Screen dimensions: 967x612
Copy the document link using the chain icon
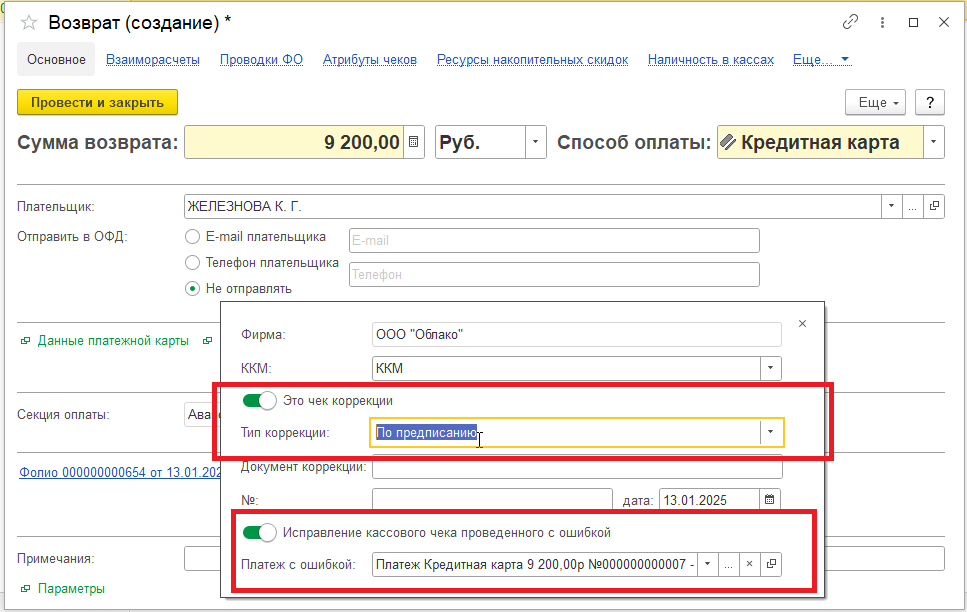pyautogui.click(x=851, y=22)
